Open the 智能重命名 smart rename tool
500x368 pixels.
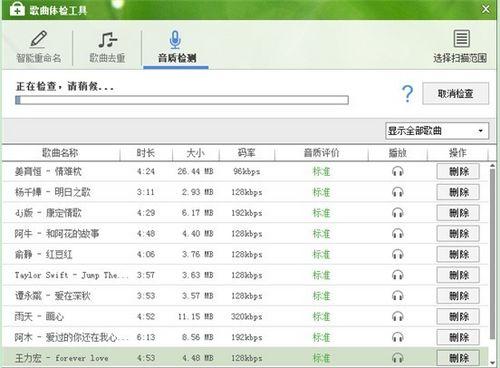click(x=38, y=47)
